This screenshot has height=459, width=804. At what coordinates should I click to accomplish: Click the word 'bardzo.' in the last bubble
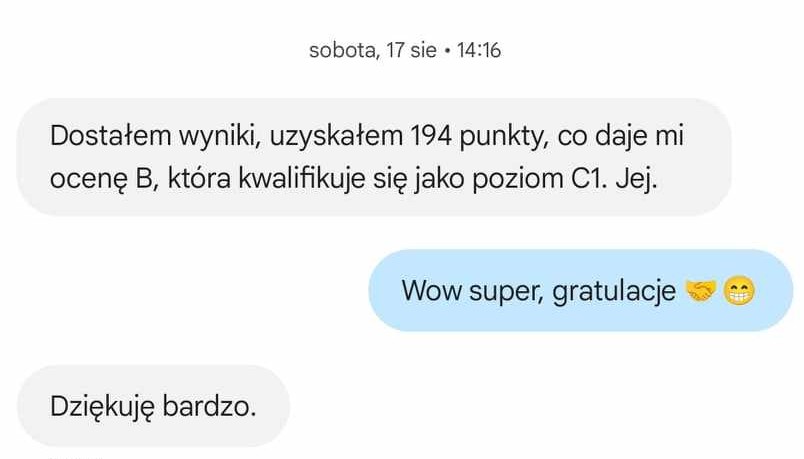coord(209,406)
